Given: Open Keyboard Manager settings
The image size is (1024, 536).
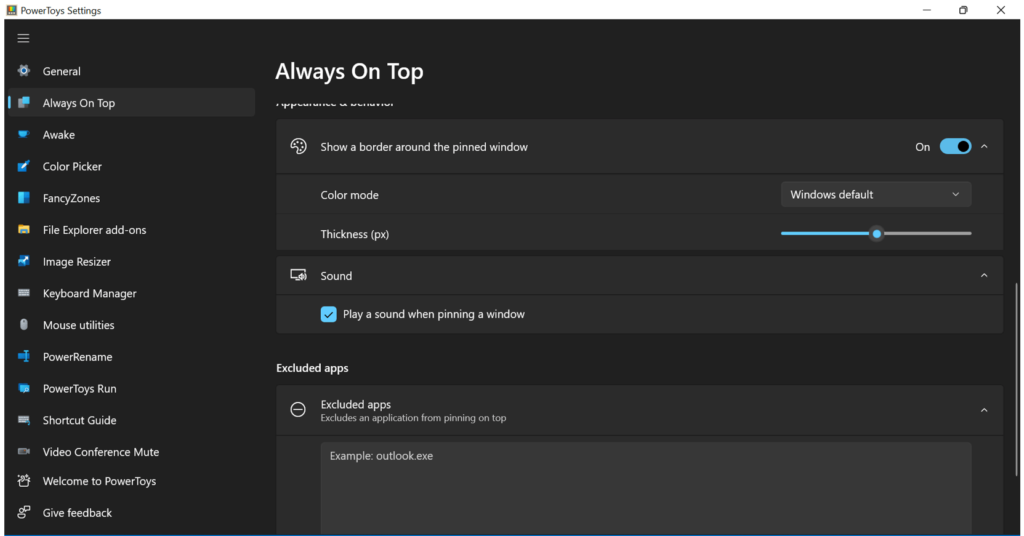Looking at the screenshot, I should pyautogui.click(x=131, y=293).
